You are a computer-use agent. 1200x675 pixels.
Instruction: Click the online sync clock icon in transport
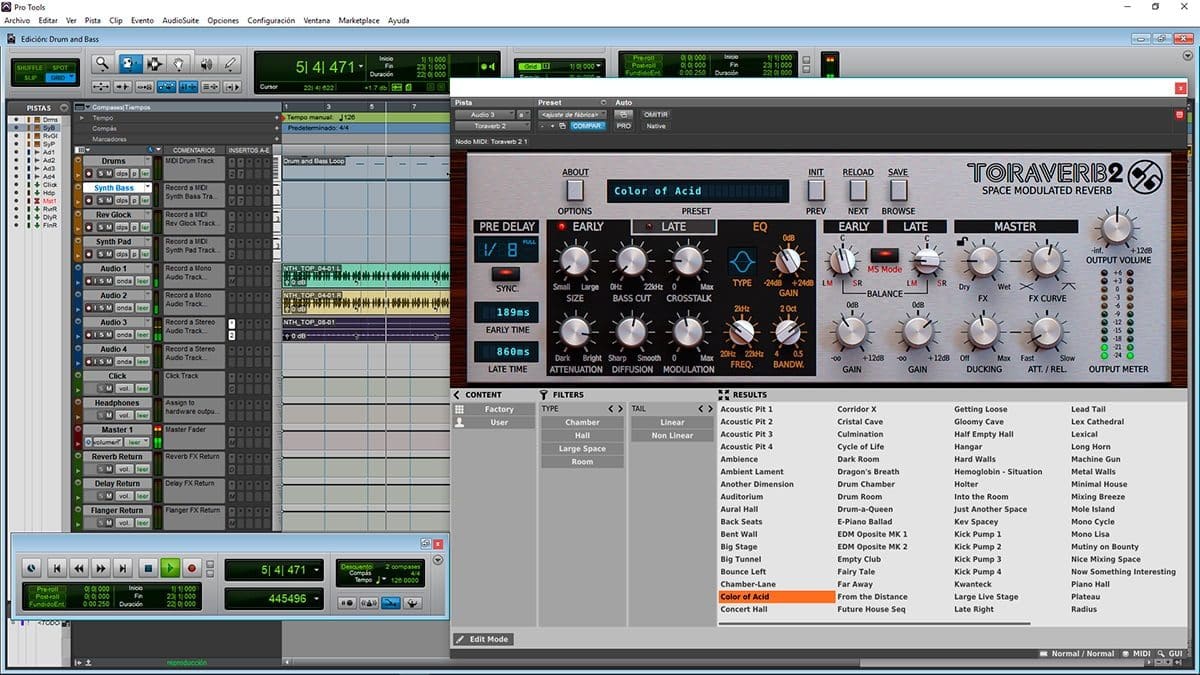(30, 568)
